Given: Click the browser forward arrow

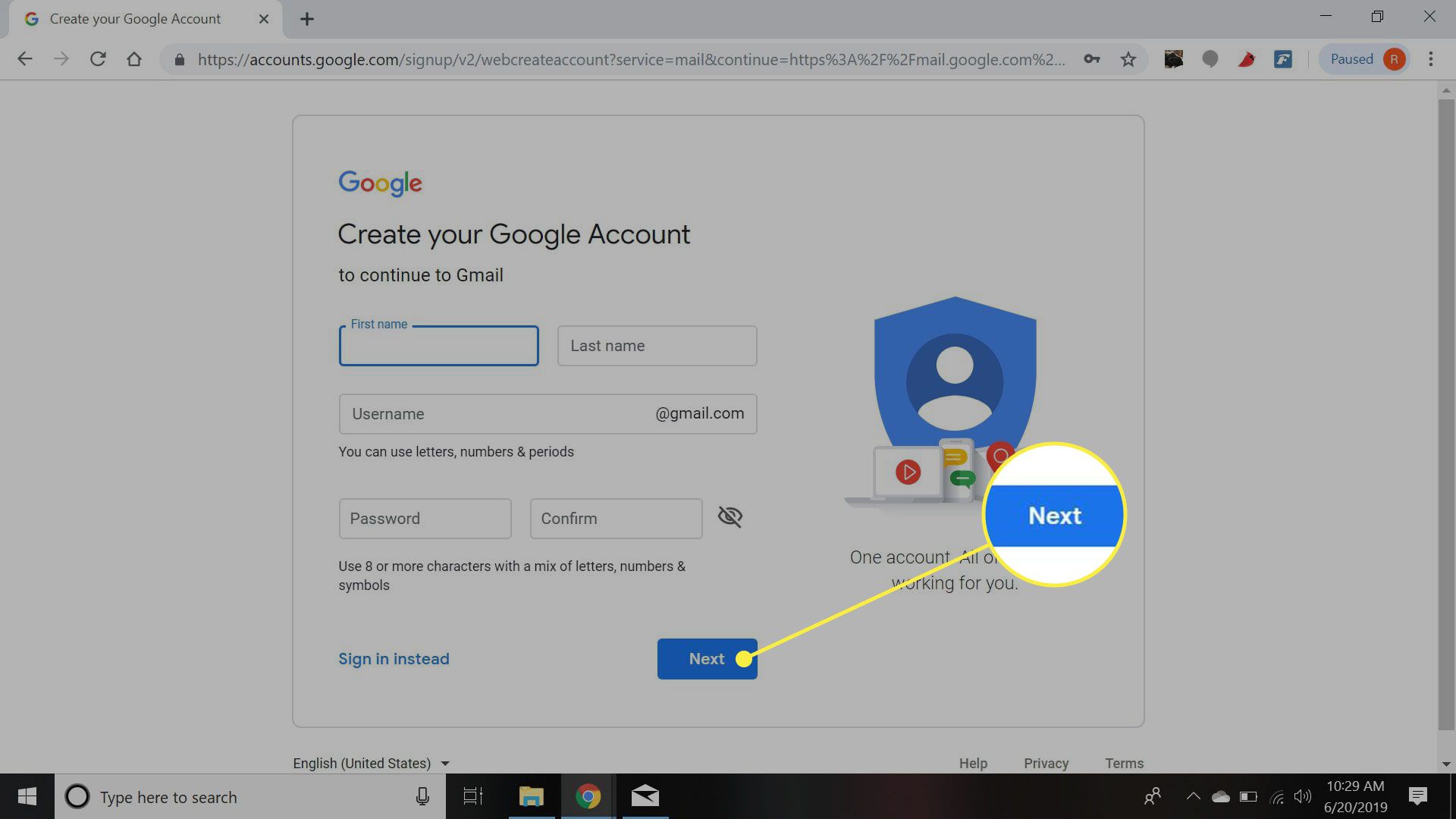Looking at the screenshot, I should pos(61,59).
